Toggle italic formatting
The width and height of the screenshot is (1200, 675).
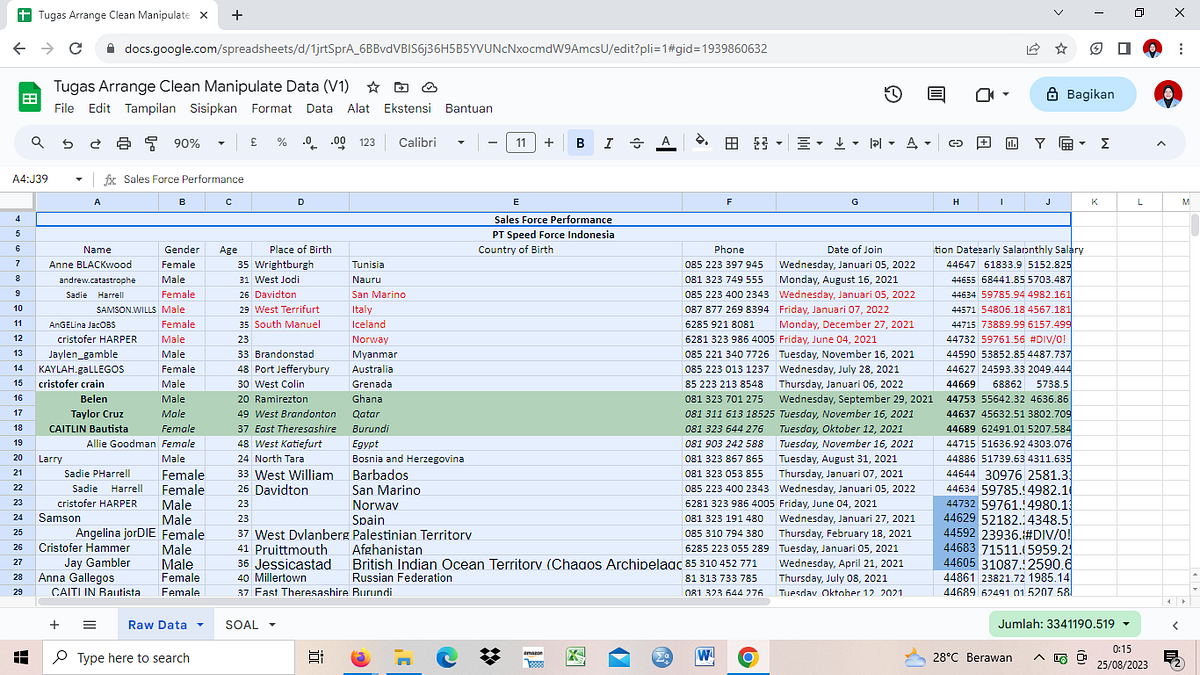[x=608, y=142]
